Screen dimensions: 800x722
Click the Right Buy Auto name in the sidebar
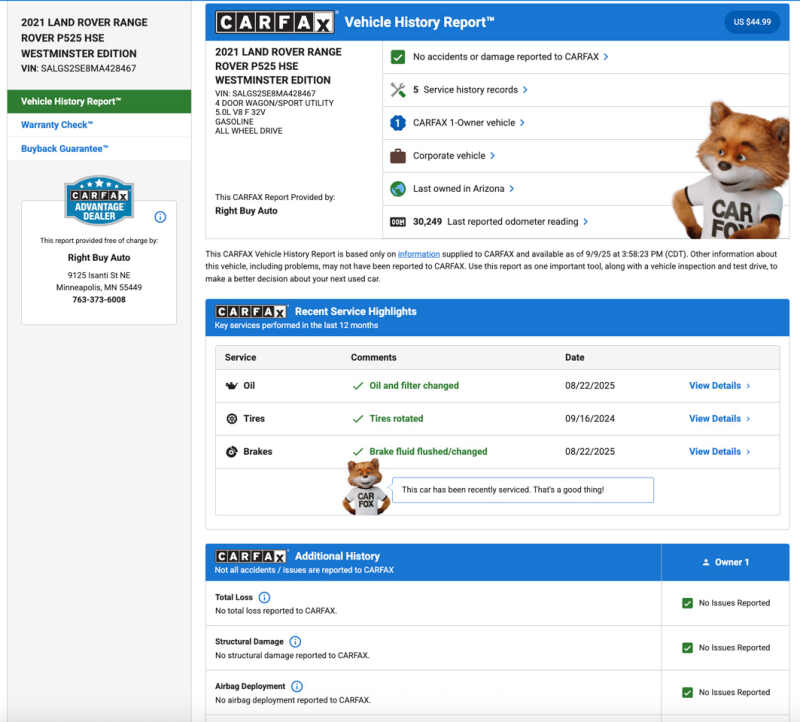click(99, 258)
